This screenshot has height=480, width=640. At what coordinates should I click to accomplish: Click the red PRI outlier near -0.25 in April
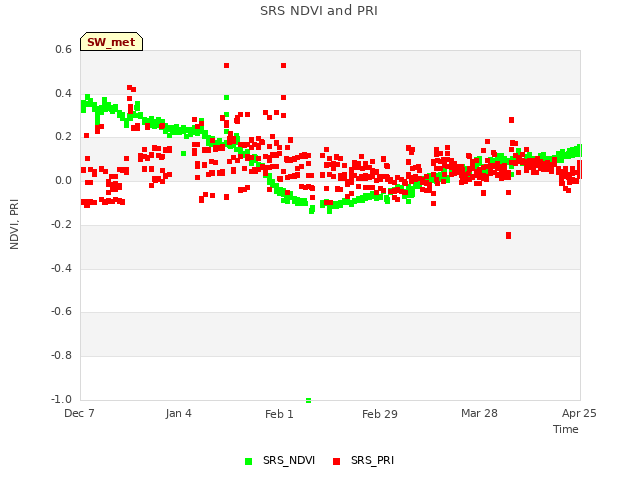tap(509, 236)
